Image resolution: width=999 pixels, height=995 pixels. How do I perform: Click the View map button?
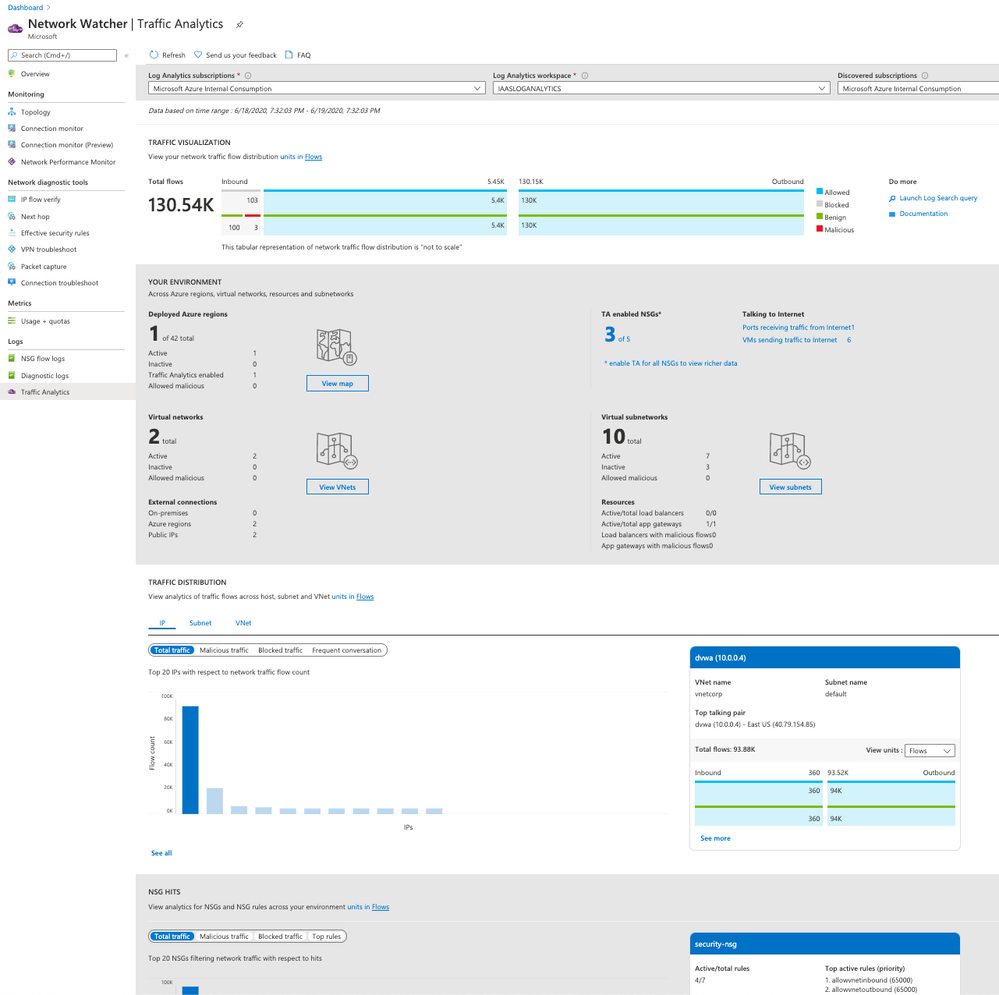pyautogui.click(x=337, y=383)
